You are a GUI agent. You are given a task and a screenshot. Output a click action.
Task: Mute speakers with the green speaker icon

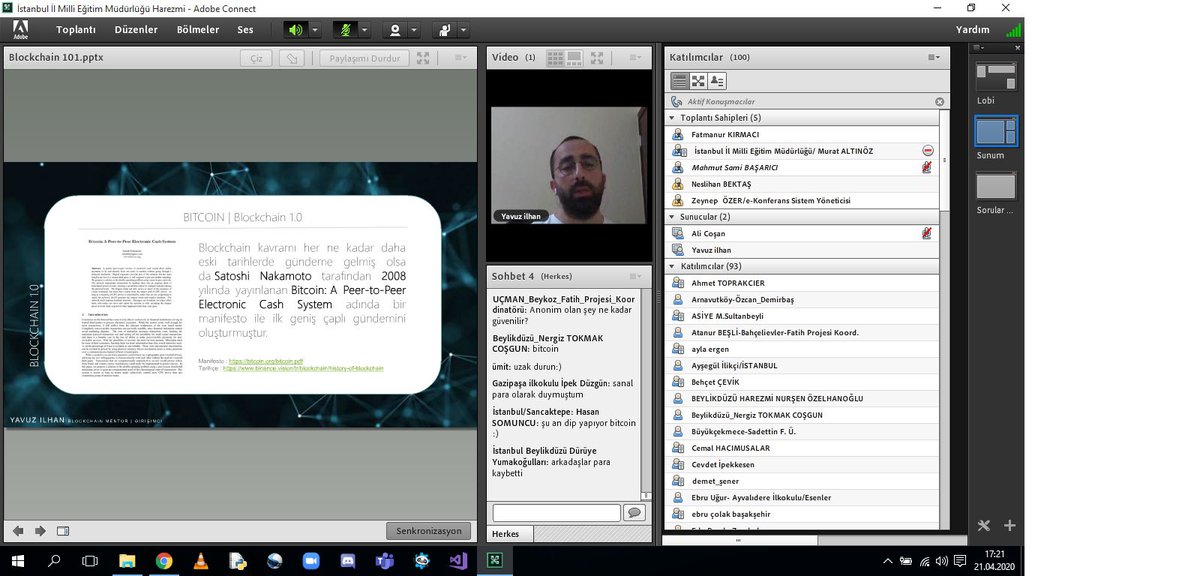tap(295, 30)
